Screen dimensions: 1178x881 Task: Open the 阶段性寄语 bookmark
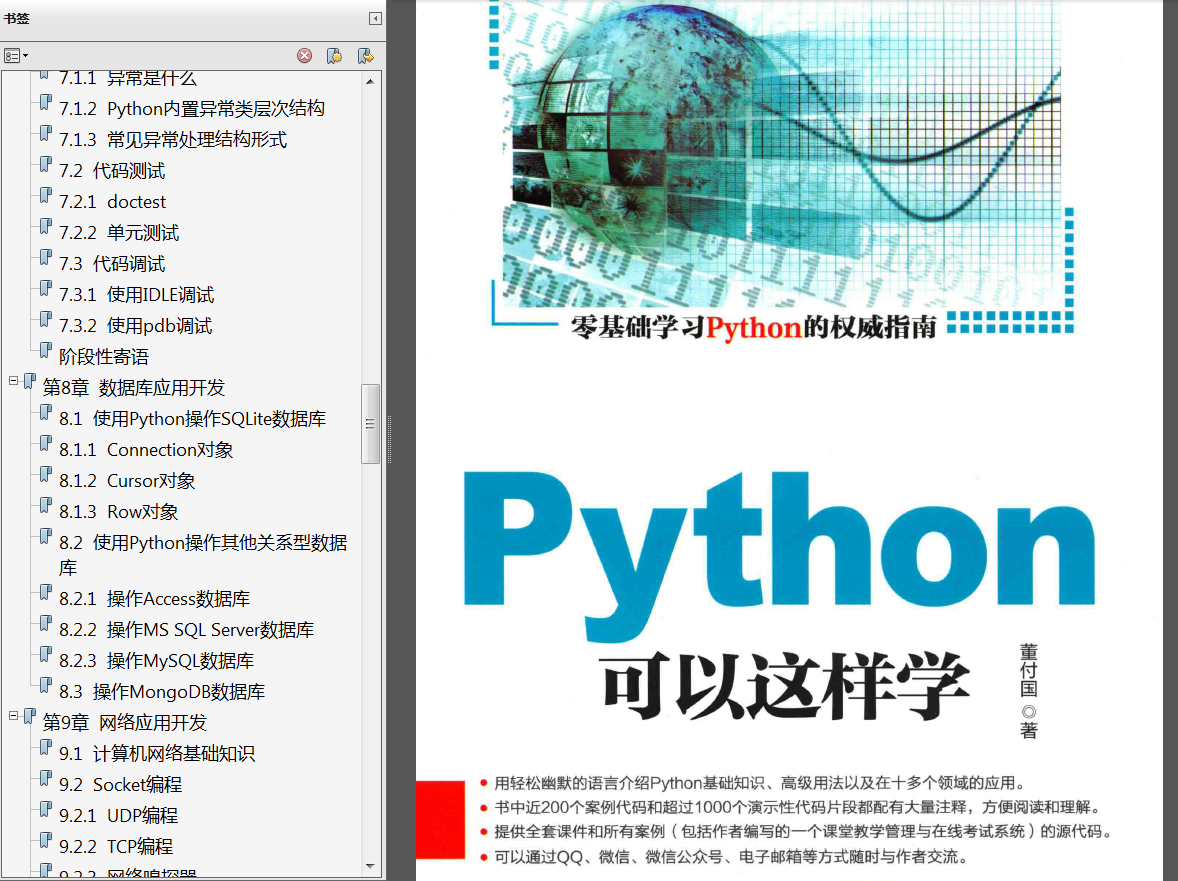click(x=104, y=357)
